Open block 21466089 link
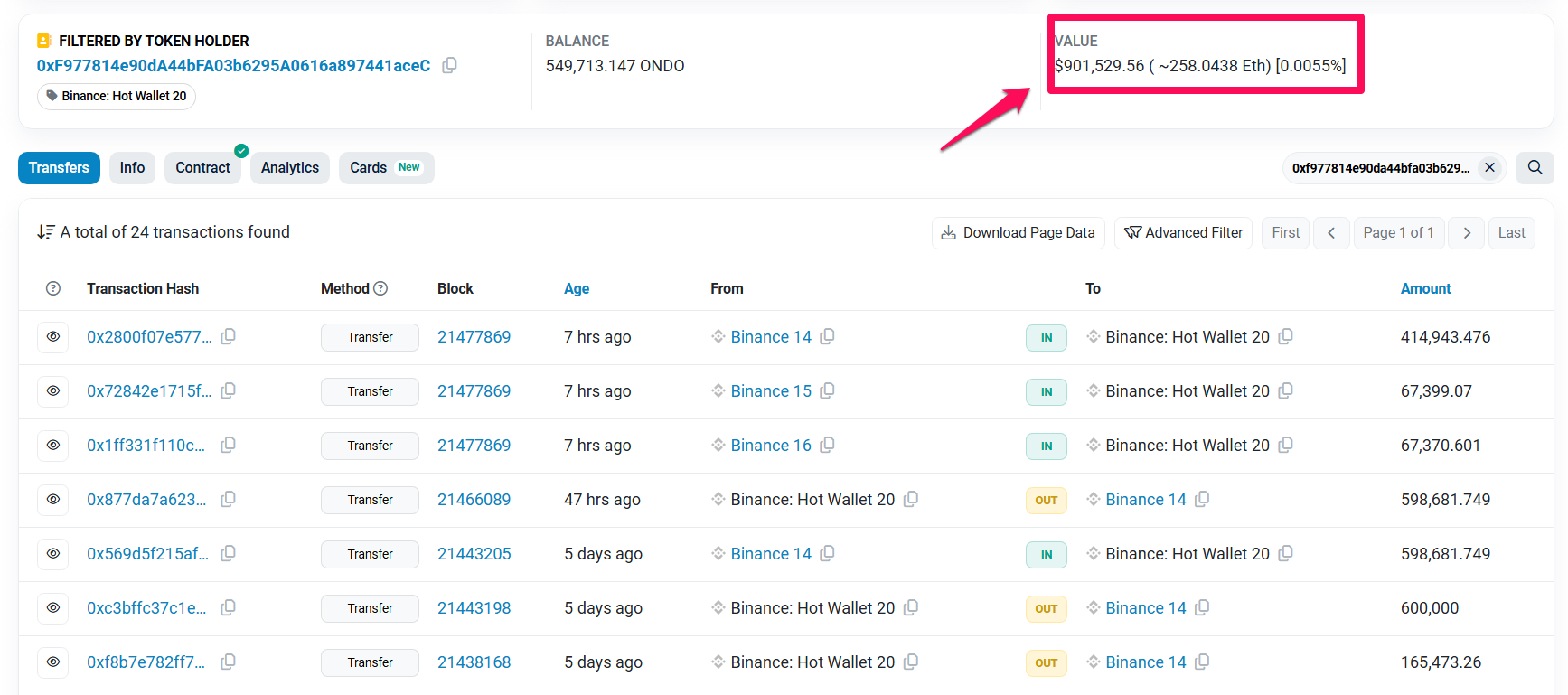Screen dimensions: 1568x695 (474, 499)
